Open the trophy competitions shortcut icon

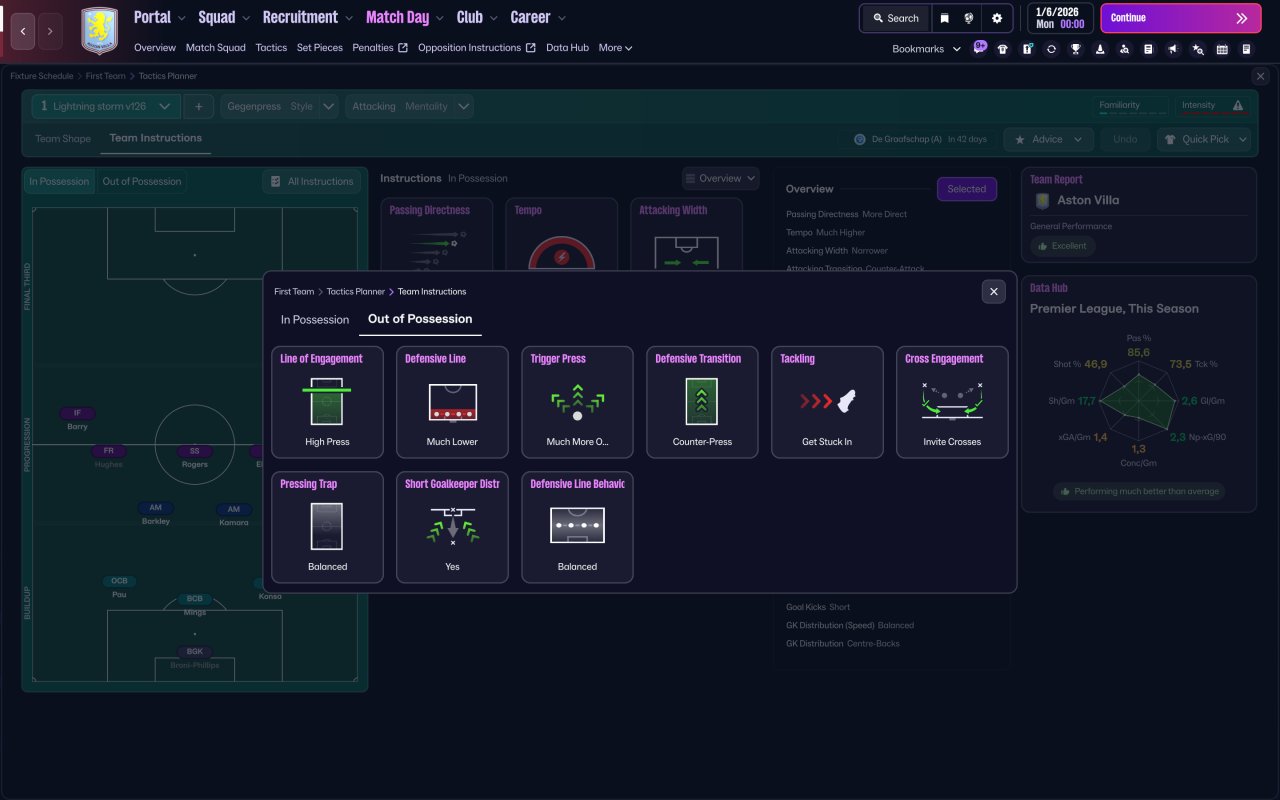pos(1076,49)
